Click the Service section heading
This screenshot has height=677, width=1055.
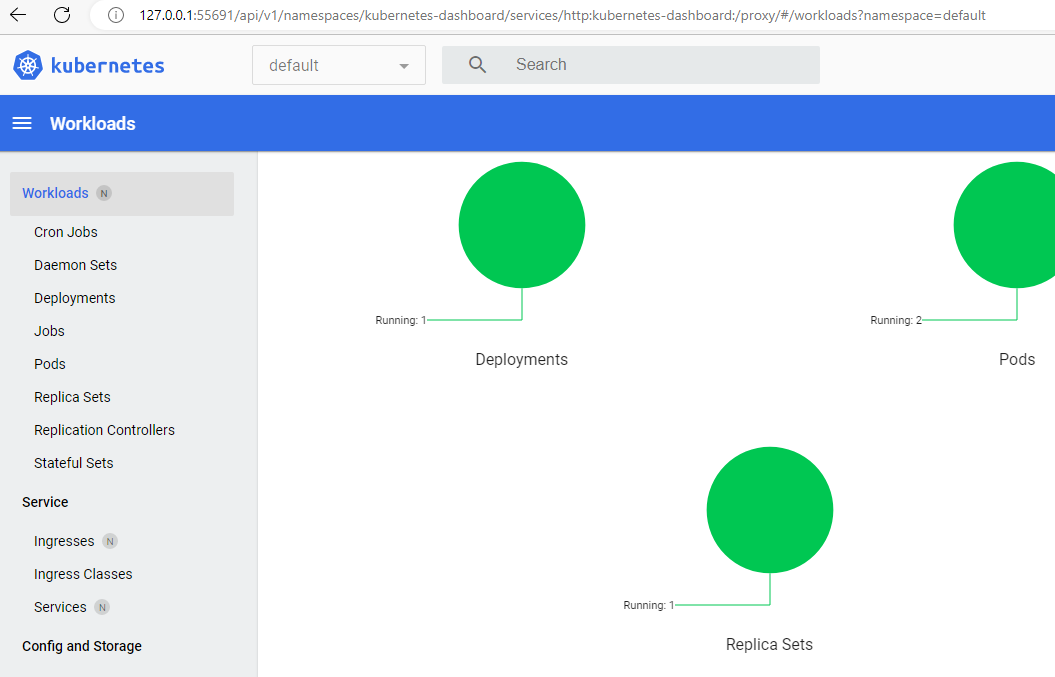45,502
